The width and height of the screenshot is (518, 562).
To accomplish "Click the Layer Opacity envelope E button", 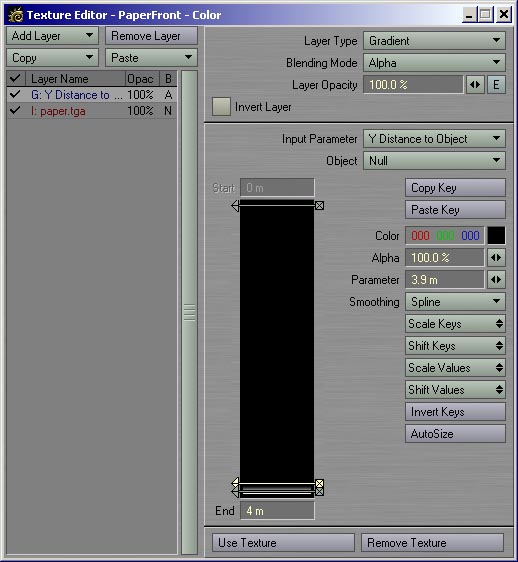I will click(496, 85).
